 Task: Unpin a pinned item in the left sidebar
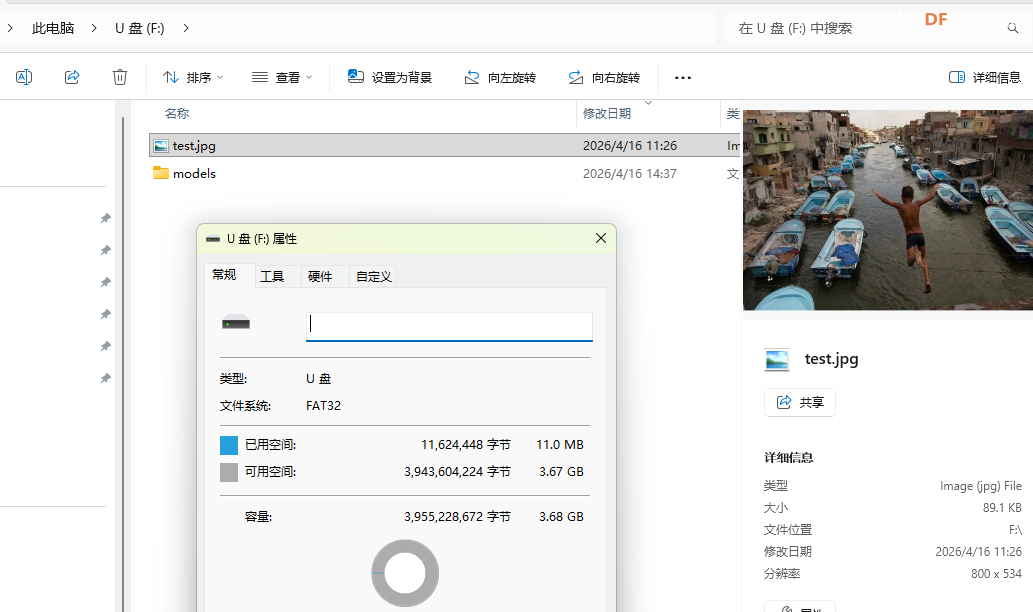105,218
